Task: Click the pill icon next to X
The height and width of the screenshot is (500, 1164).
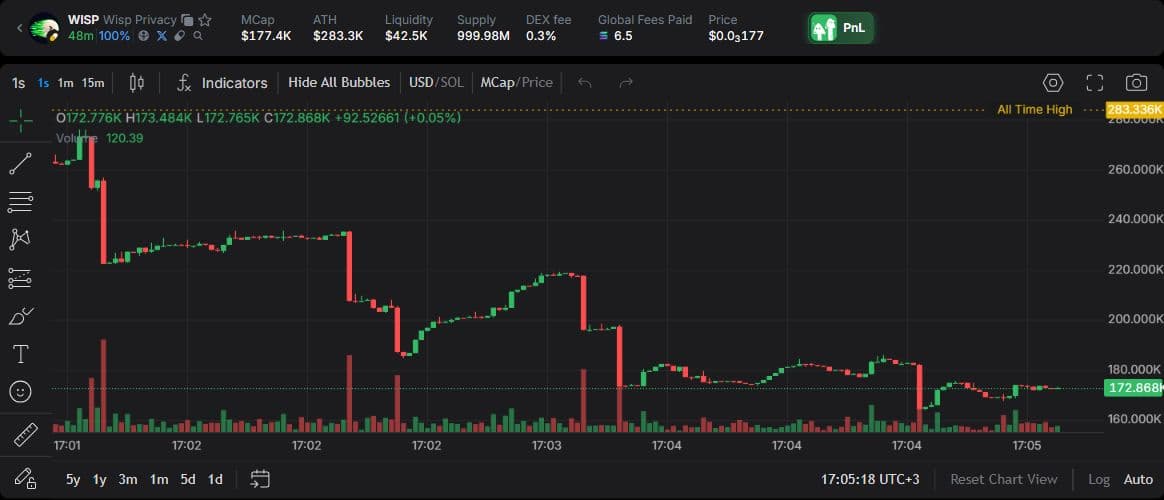Action: click(180, 36)
